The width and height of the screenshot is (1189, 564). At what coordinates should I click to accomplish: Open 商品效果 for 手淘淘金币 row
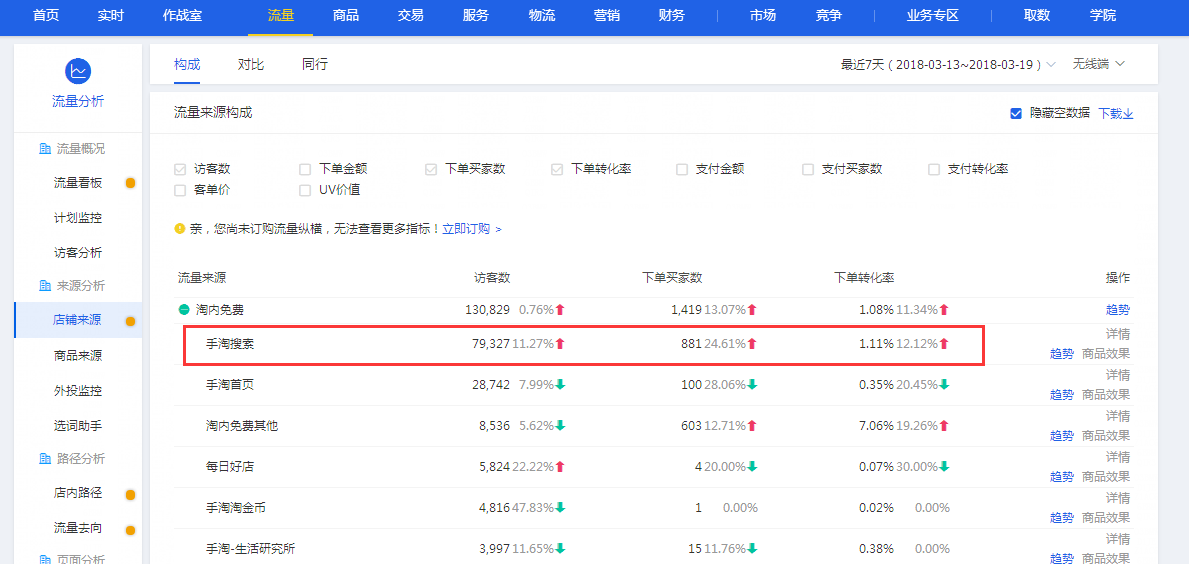tap(1106, 517)
